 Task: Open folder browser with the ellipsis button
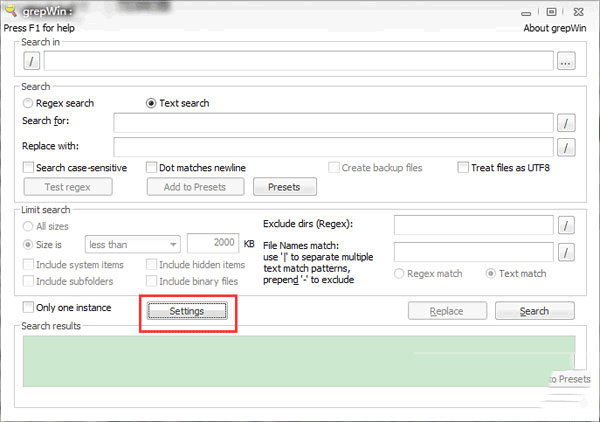567,61
